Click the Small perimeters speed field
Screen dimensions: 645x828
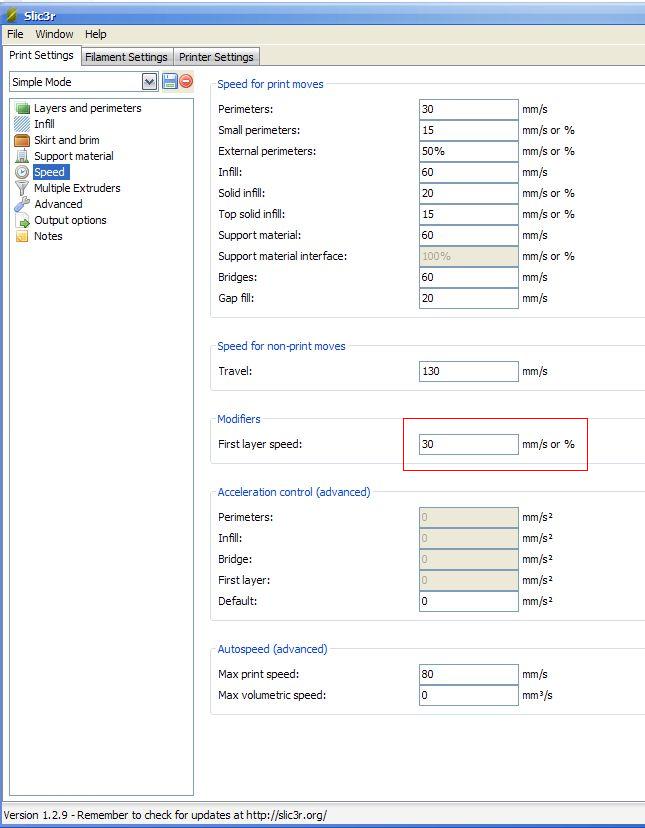pos(469,130)
